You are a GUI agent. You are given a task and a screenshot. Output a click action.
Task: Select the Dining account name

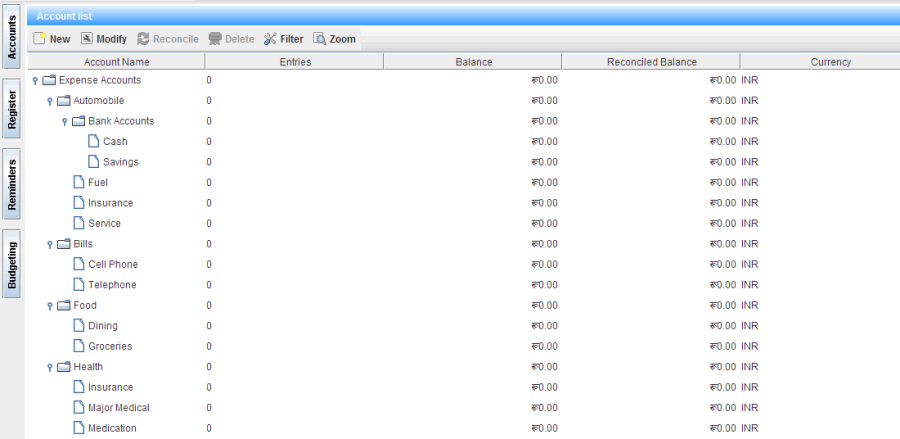103,325
